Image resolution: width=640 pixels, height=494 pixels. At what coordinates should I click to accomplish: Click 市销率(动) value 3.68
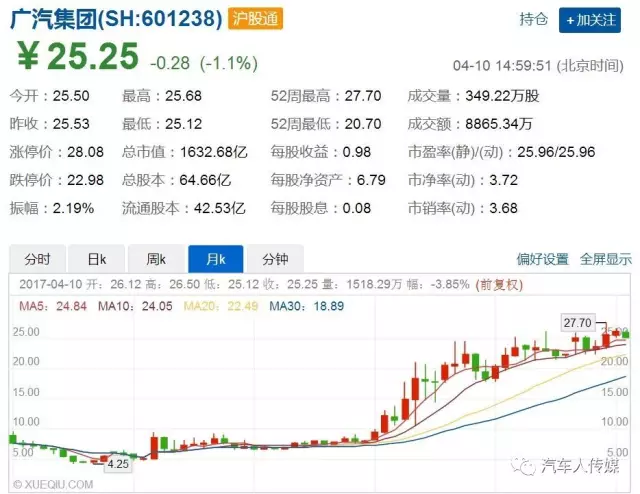tap(504, 208)
